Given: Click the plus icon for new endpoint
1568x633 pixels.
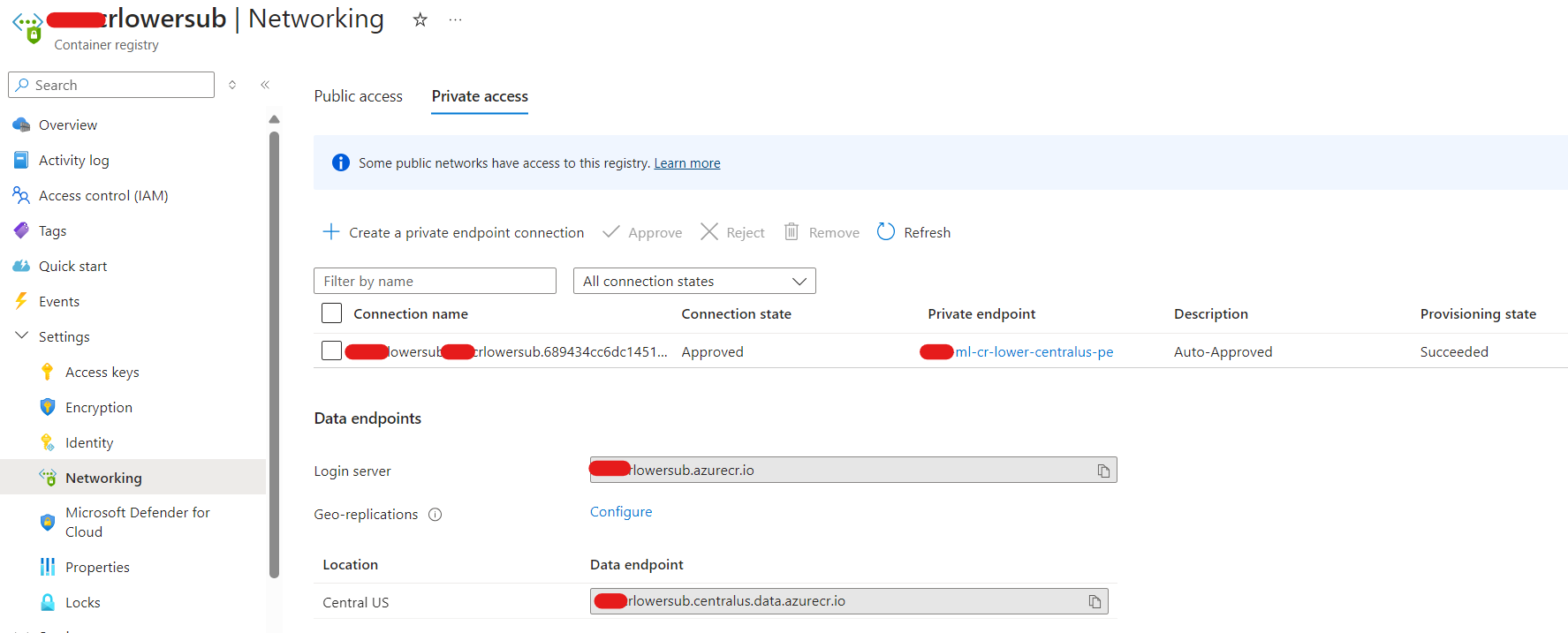Looking at the screenshot, I should tap(331, 232).
